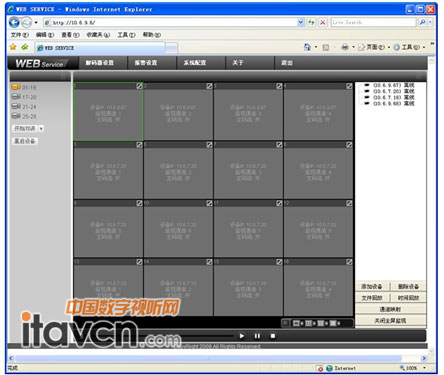Screen dimensions: 444x375
Task: Click the 删除设备 delete device button
Action: tap(408, 286)
